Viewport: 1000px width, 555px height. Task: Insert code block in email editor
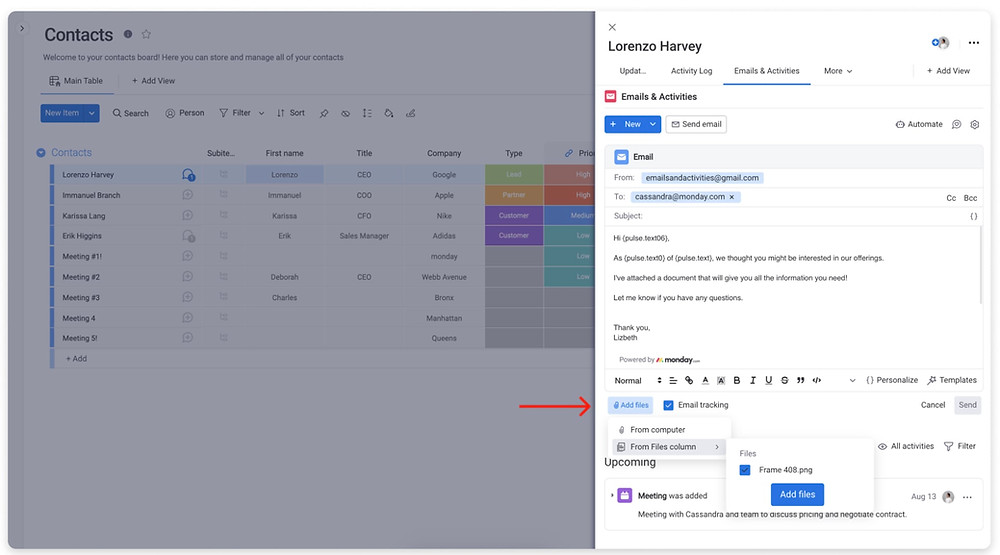click(816, 380)
